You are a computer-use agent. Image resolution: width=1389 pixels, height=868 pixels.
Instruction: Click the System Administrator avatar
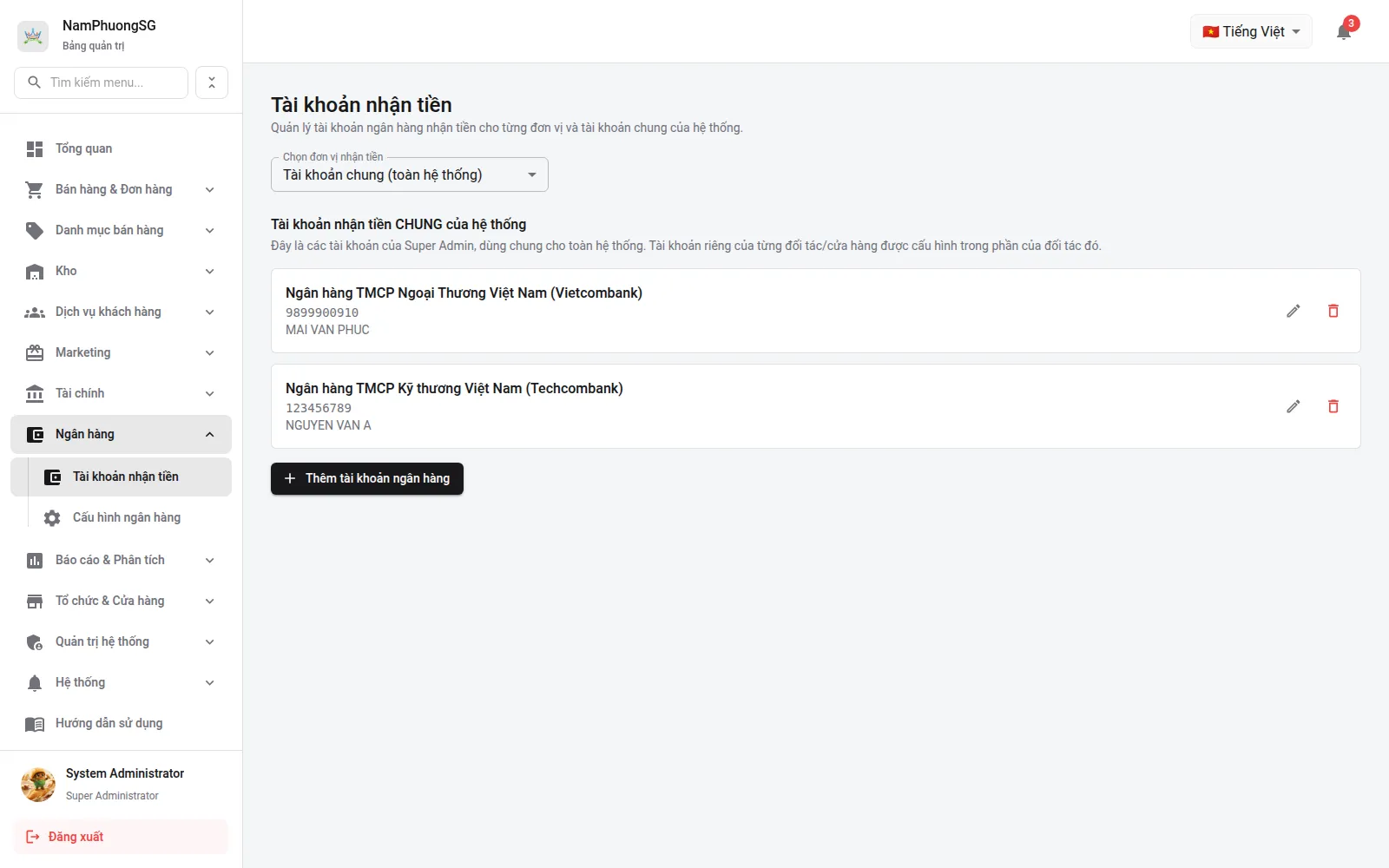[x=38, y=784]
